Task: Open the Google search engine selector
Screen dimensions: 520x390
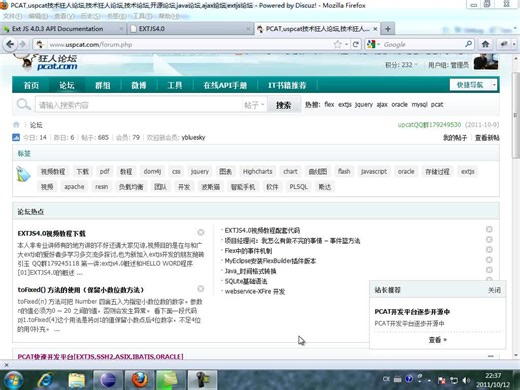Action: [373, 44]
